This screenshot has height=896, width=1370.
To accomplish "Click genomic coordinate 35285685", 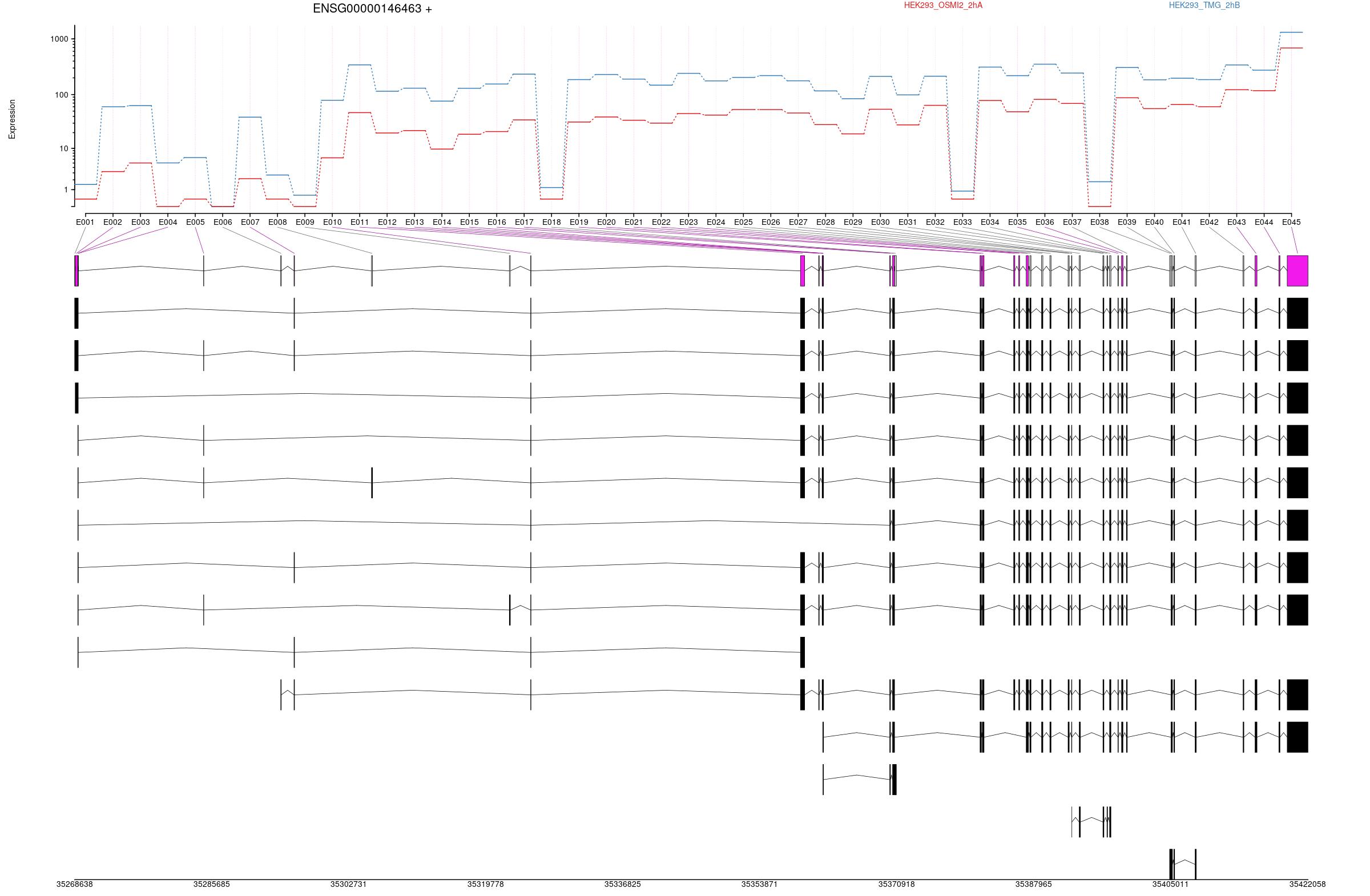I will (211, 884).
